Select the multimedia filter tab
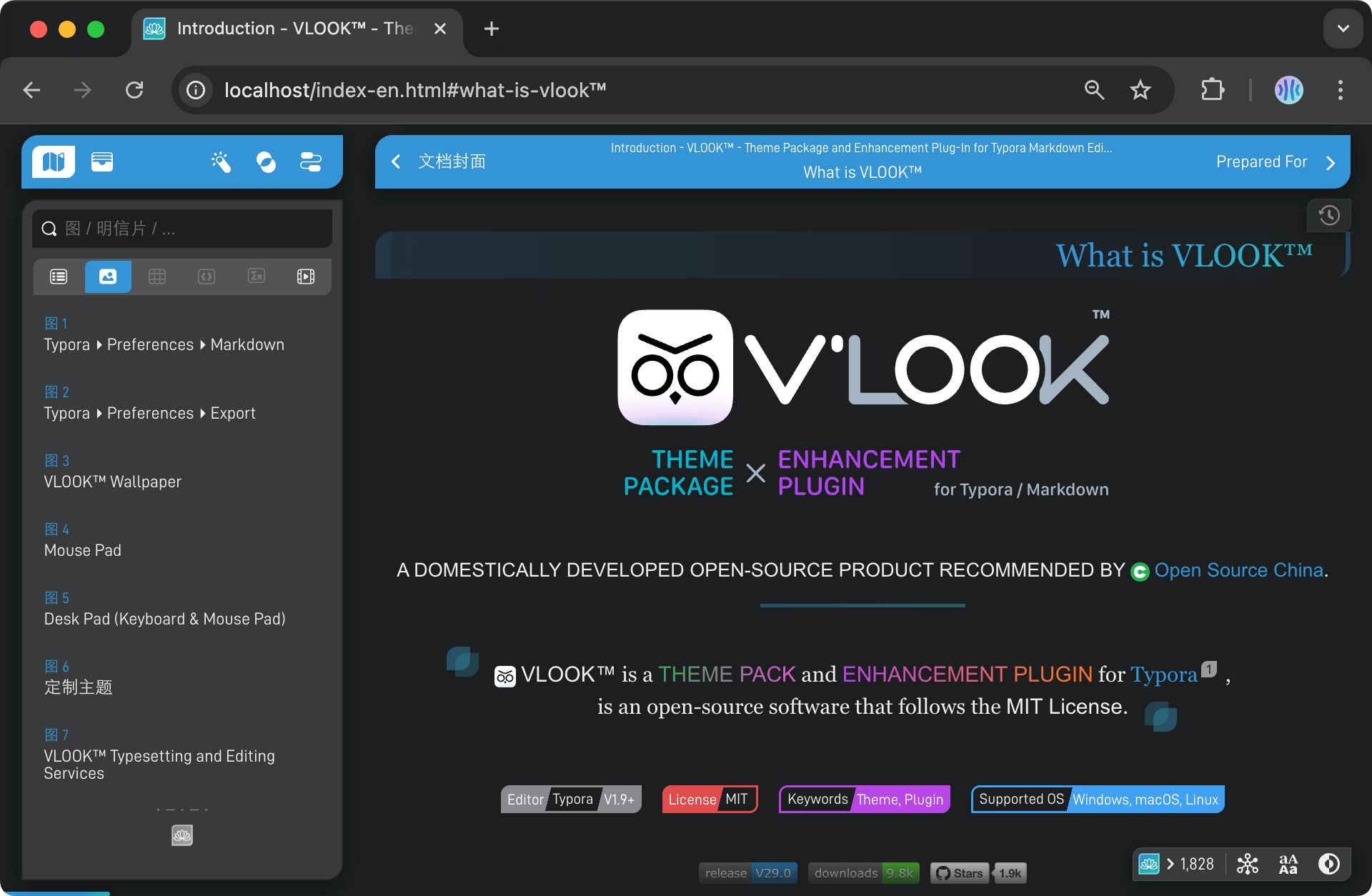Image resolution: width=1372 pixels, height=896 pixels. [x=306, y=277]
